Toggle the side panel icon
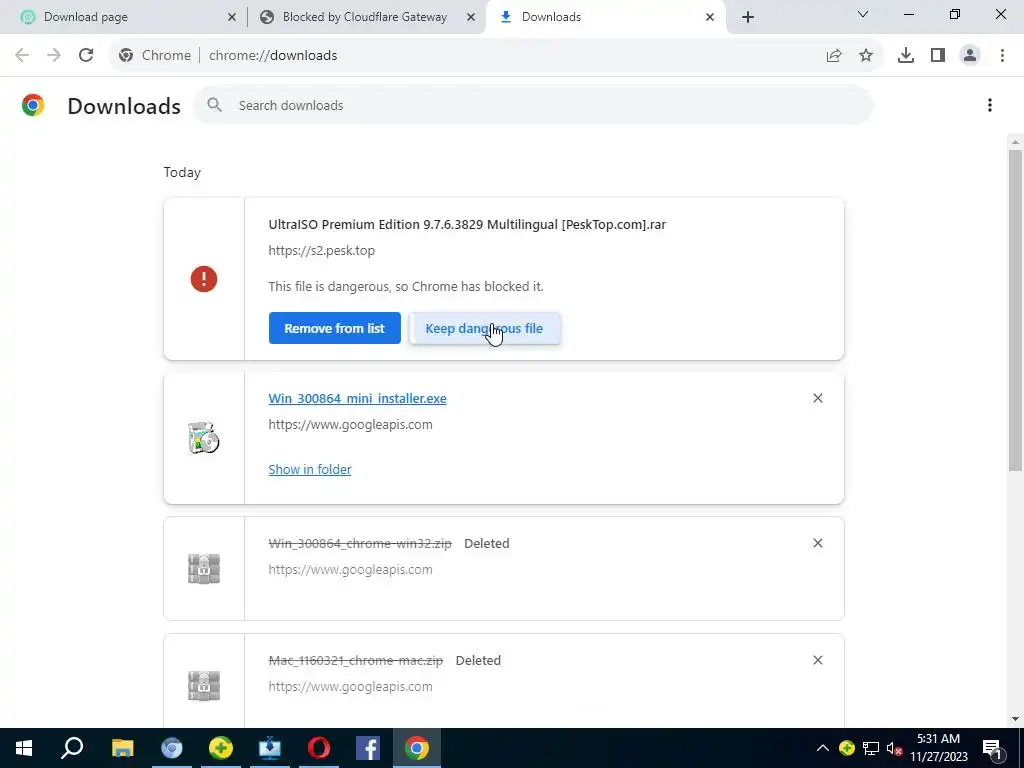 [938, 56]
